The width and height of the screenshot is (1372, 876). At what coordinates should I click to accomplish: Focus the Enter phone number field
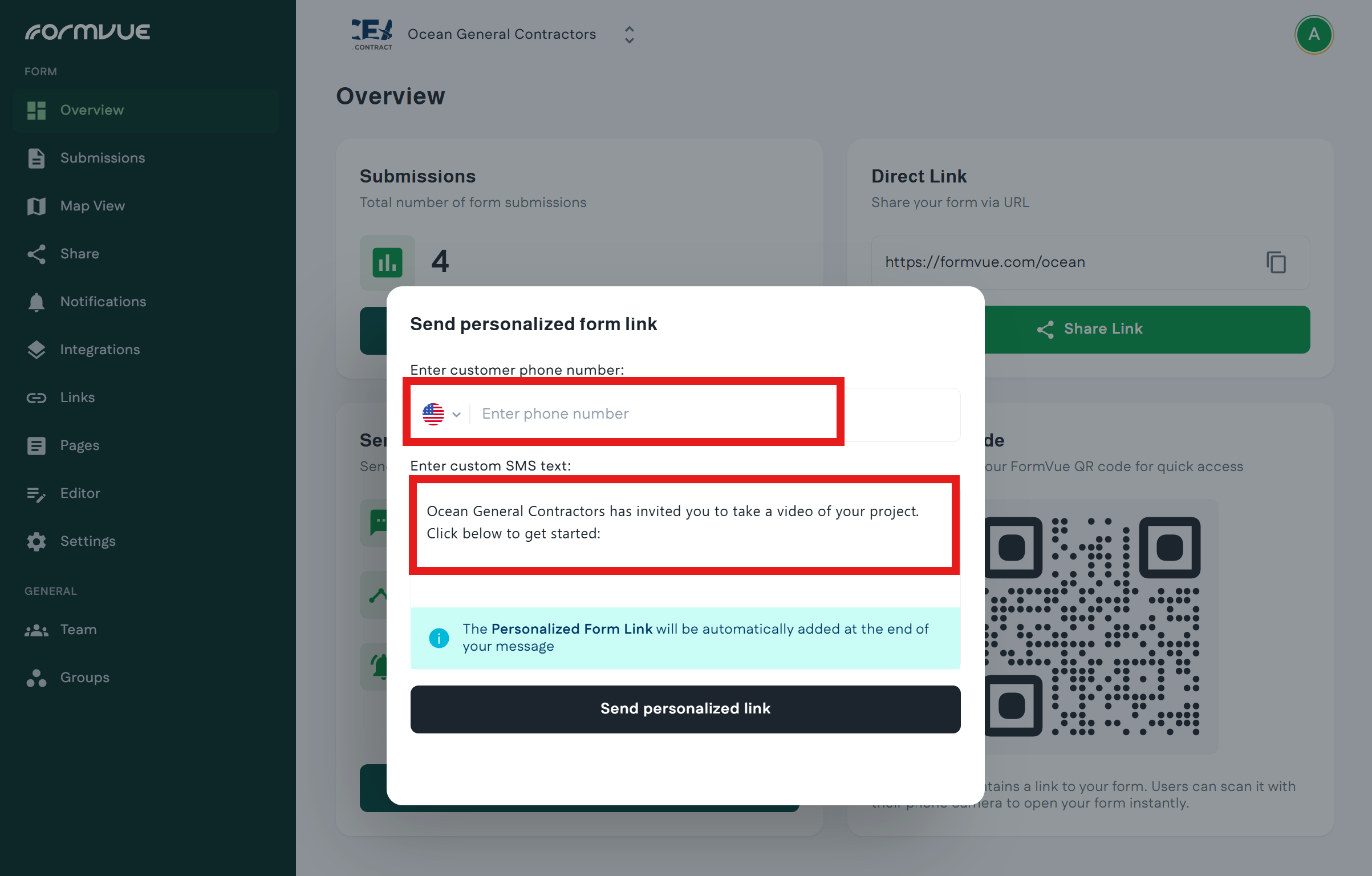click(650, 414)
